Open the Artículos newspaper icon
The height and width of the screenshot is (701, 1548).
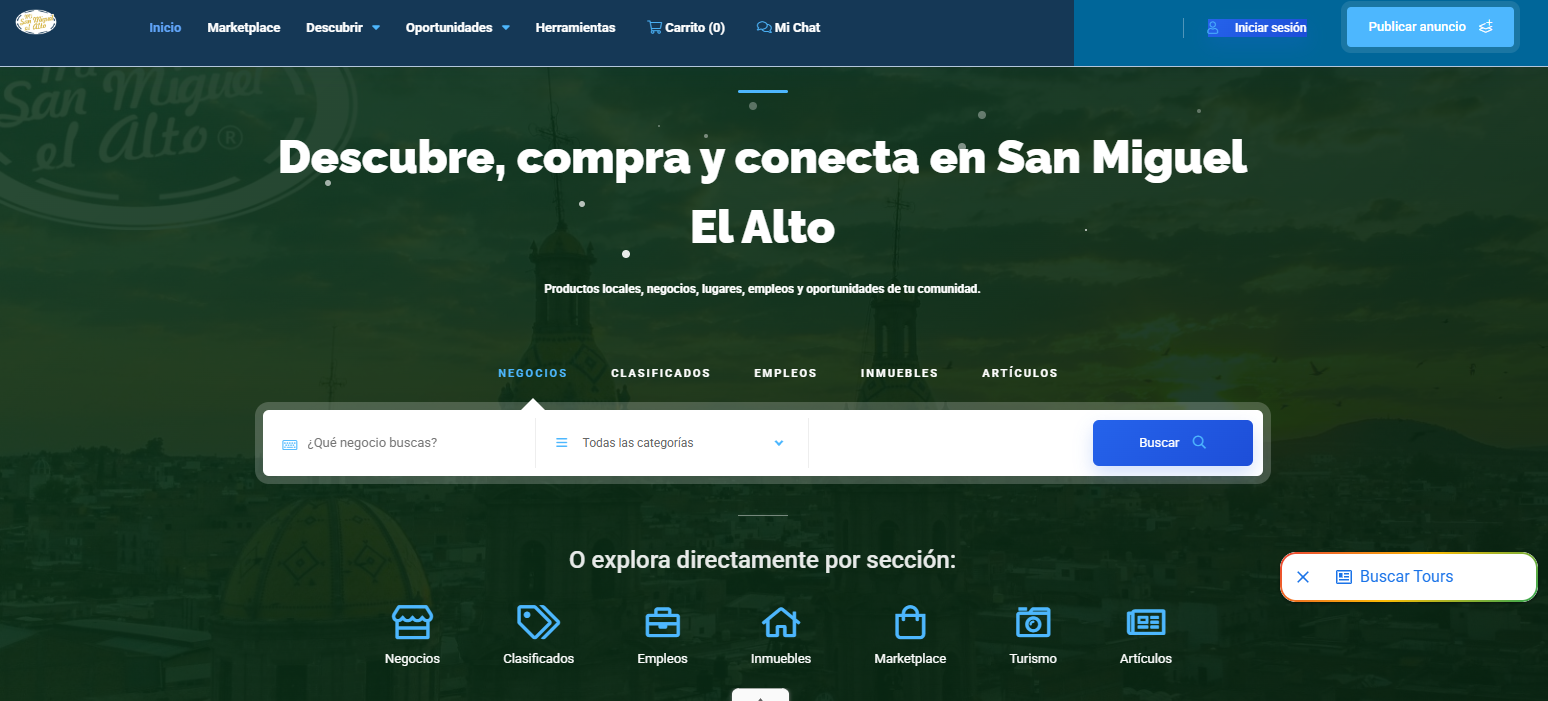1146,622
